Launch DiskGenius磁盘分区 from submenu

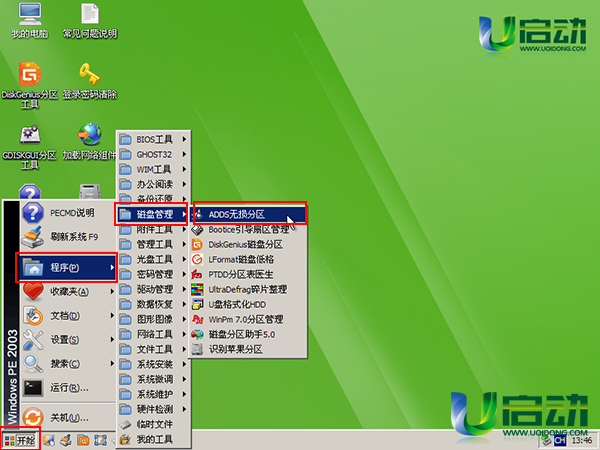click(248, 244)
